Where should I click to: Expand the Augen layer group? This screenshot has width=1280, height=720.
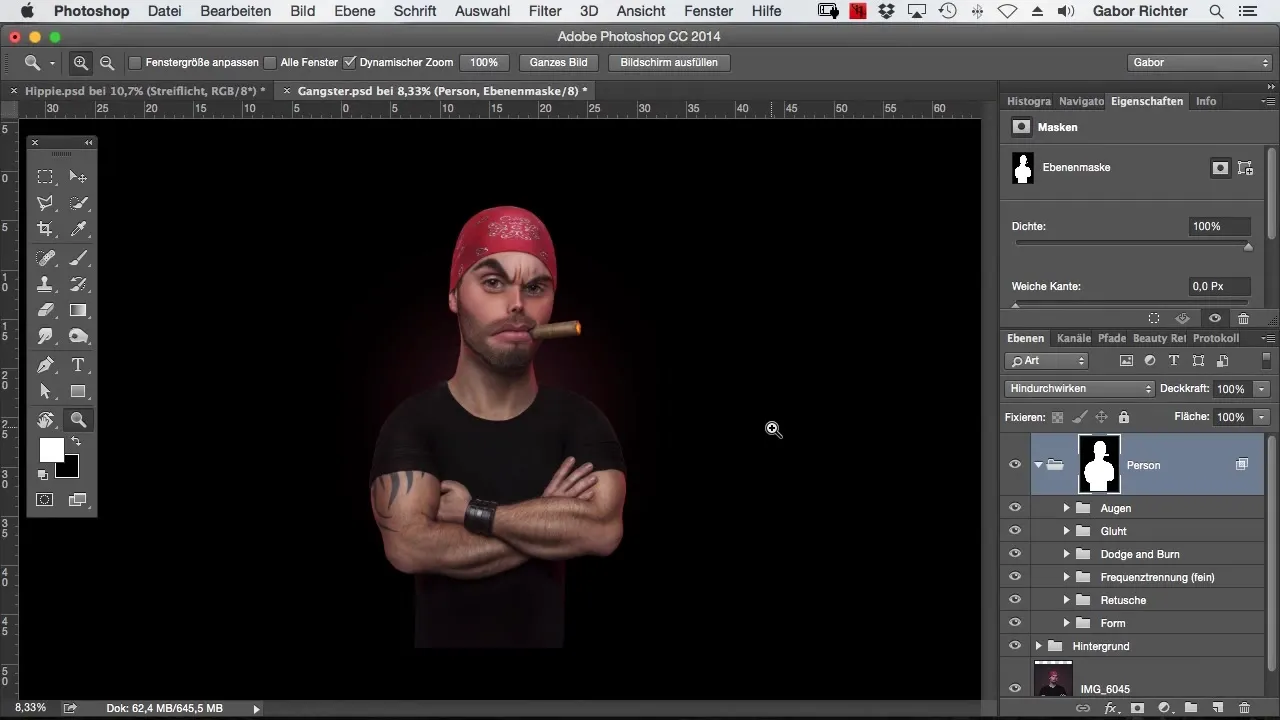pyautogui.click(x=1066, y=508)
